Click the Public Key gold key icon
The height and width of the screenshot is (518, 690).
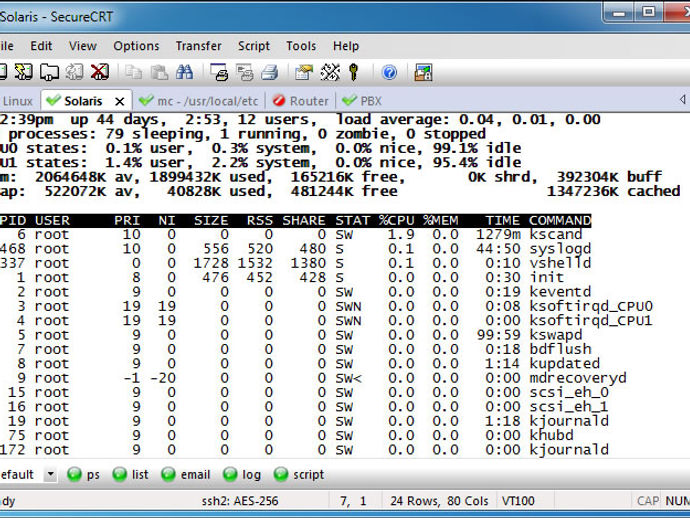point(353,72)
